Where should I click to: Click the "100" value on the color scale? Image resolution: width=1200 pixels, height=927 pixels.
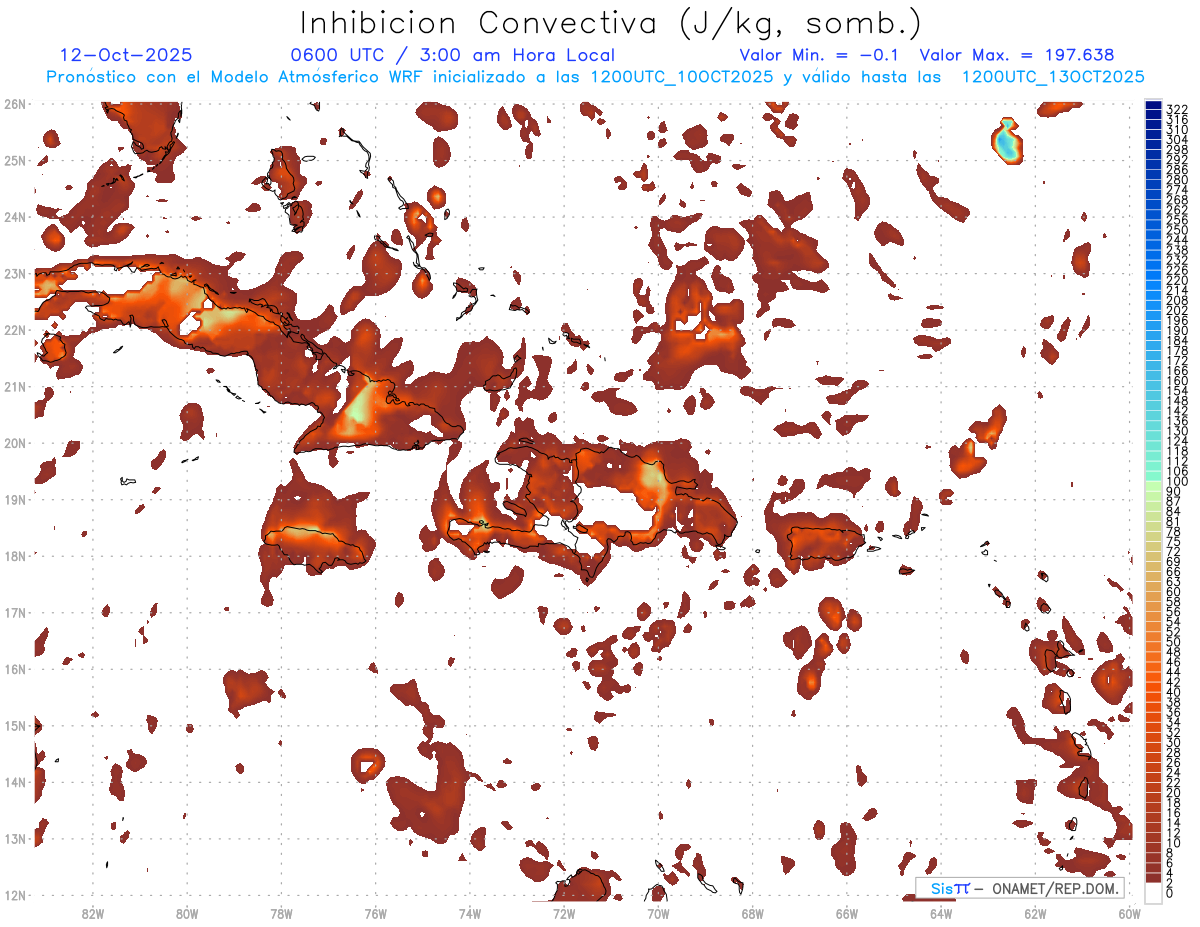(x=1176, y=482)
